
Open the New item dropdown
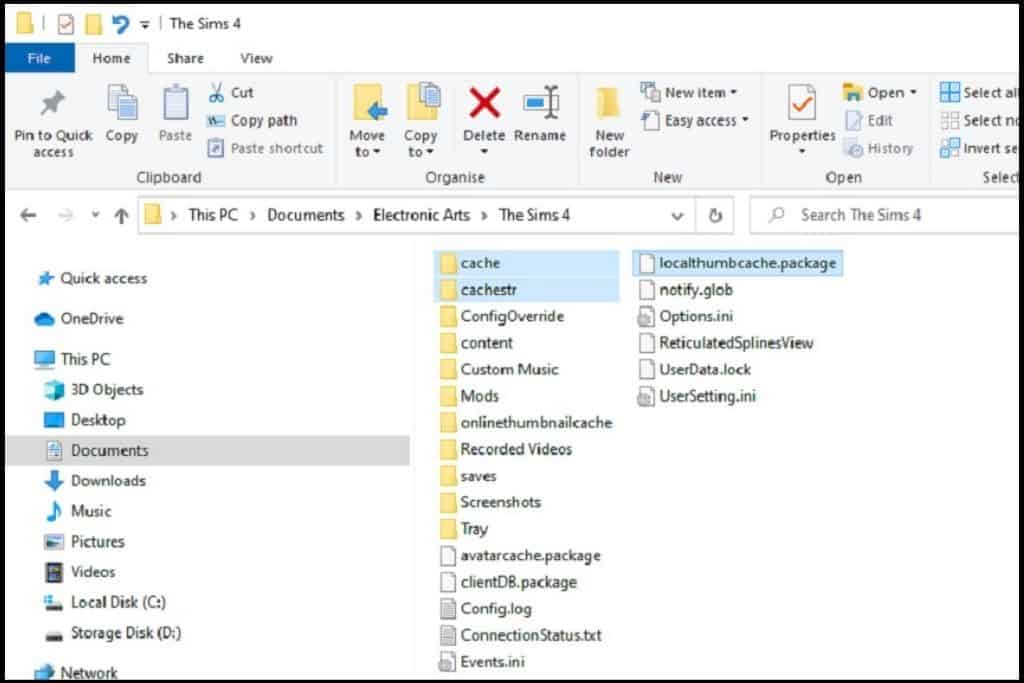coord(689,93)
